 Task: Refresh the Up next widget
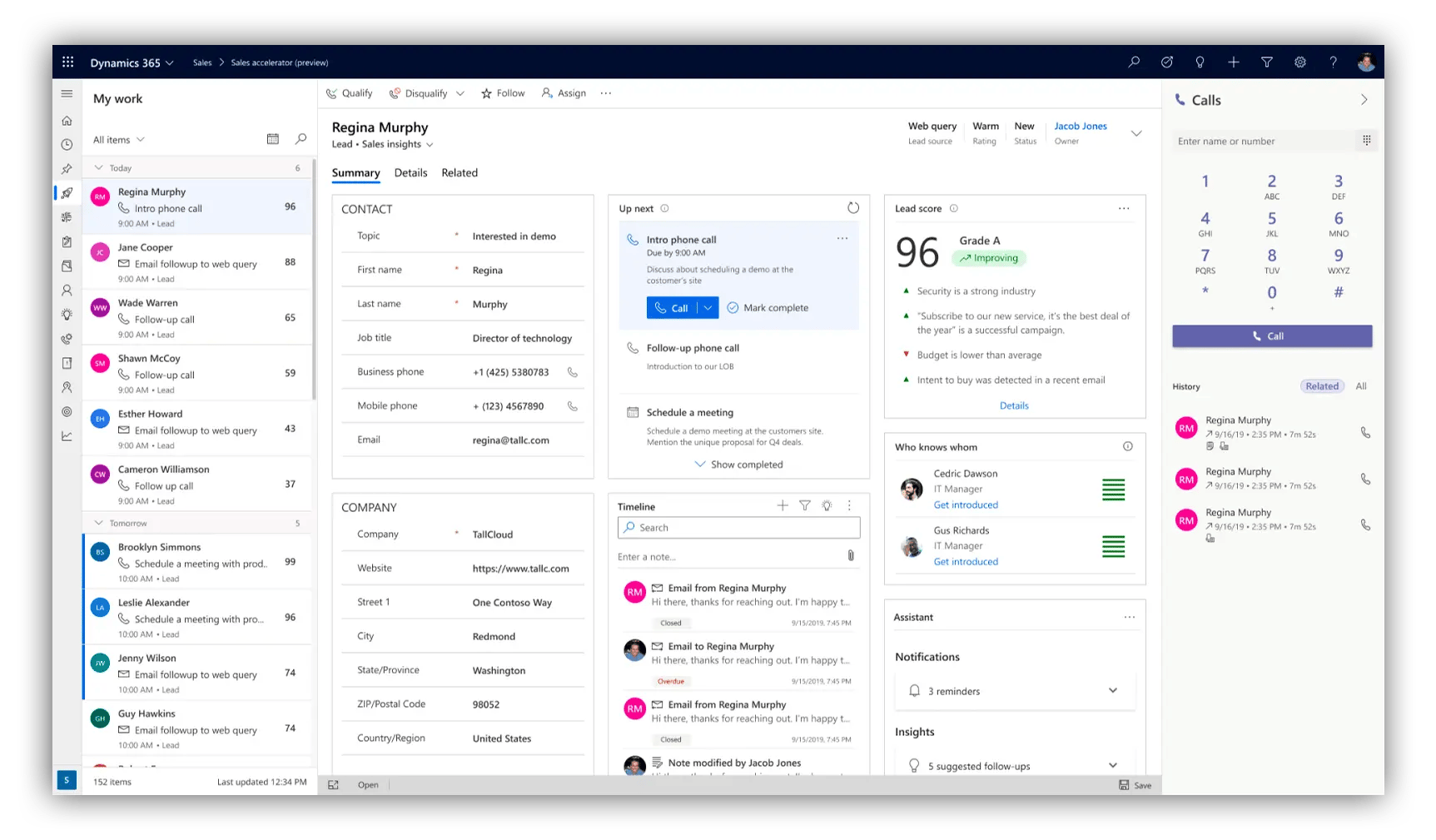[852, 208]
